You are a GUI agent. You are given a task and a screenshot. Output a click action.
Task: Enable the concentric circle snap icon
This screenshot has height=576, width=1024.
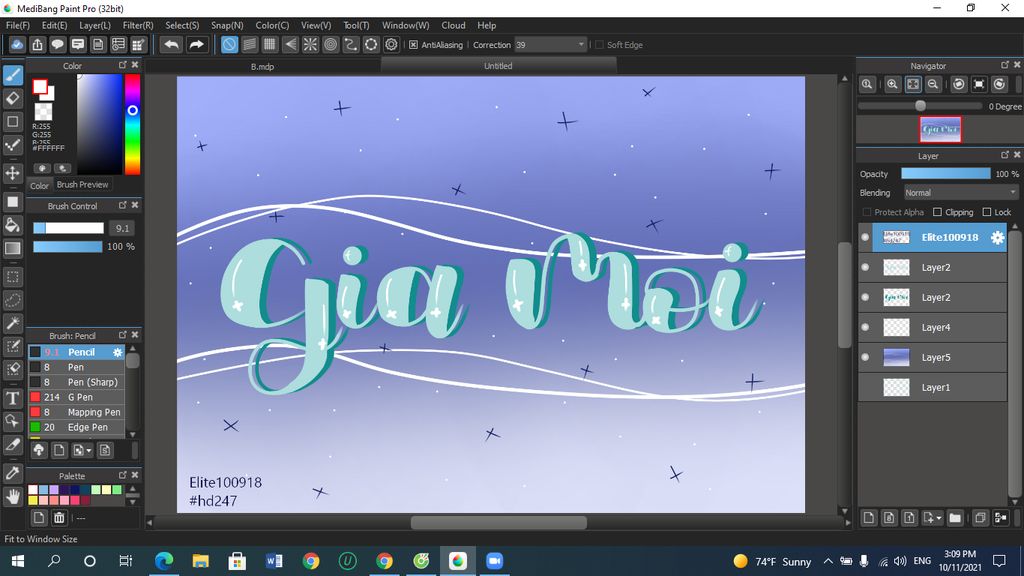(330, 44)
